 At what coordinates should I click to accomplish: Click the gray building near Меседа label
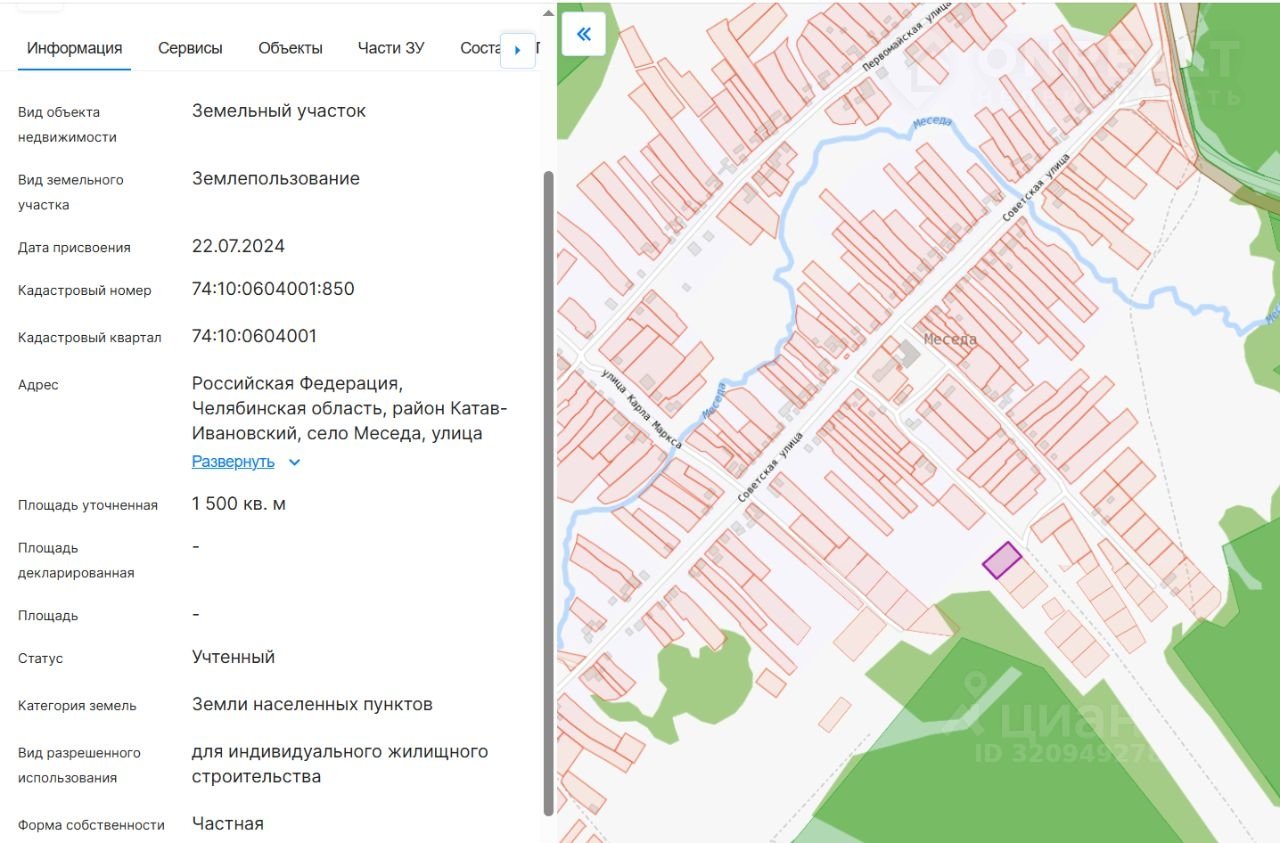[908, 353]
